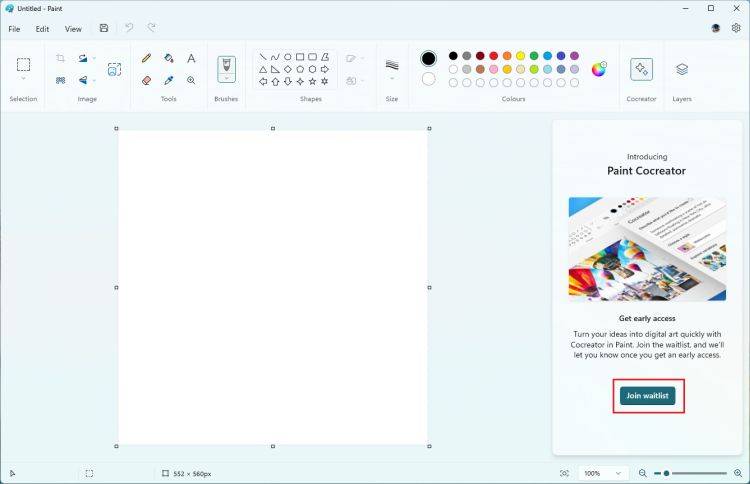Select the Color picker eyedropper tool
Viewport: 750px width, 484px height.
click(x=168, y=80)
